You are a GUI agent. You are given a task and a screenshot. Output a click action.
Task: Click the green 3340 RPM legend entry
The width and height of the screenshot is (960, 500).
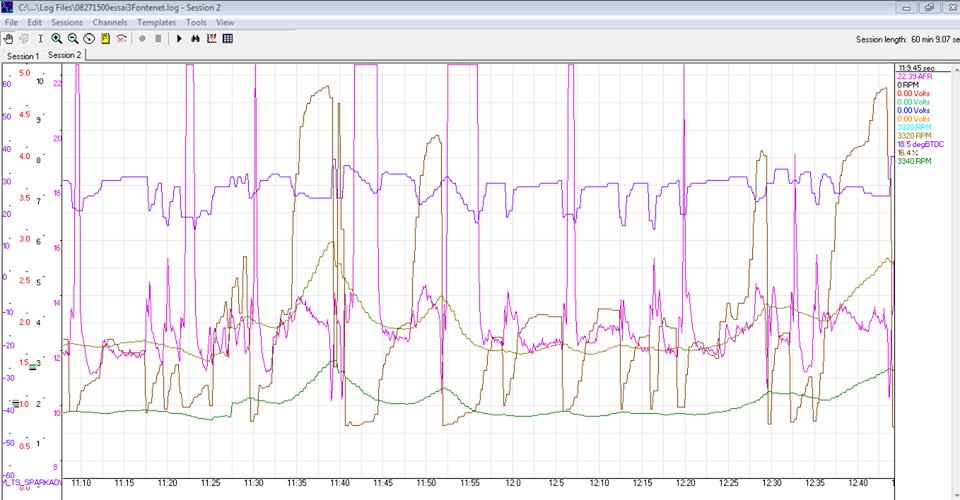click(914, 161)
